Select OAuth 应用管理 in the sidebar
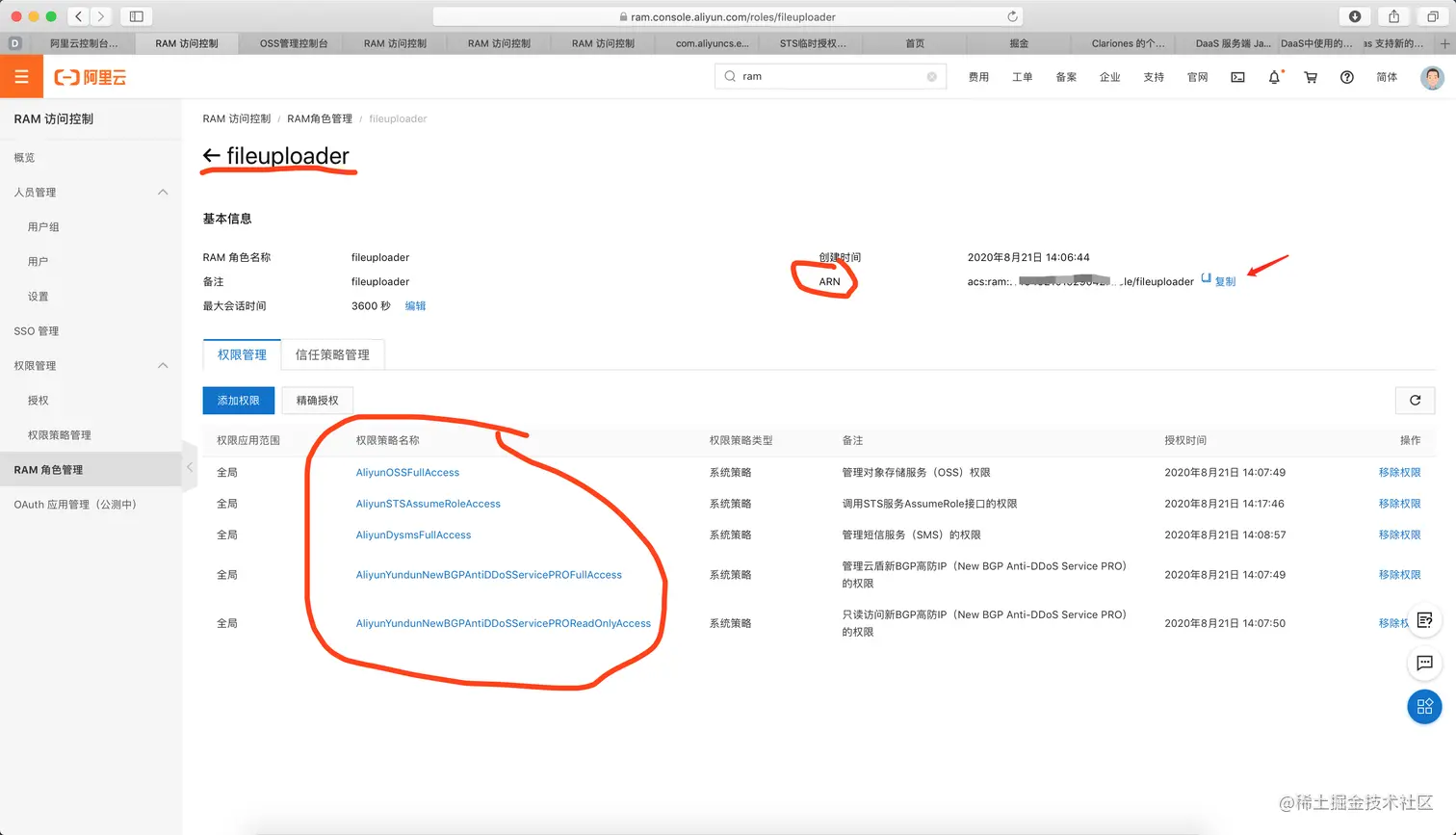Screen dimensions: 1456x835 (x=75, y=505)
